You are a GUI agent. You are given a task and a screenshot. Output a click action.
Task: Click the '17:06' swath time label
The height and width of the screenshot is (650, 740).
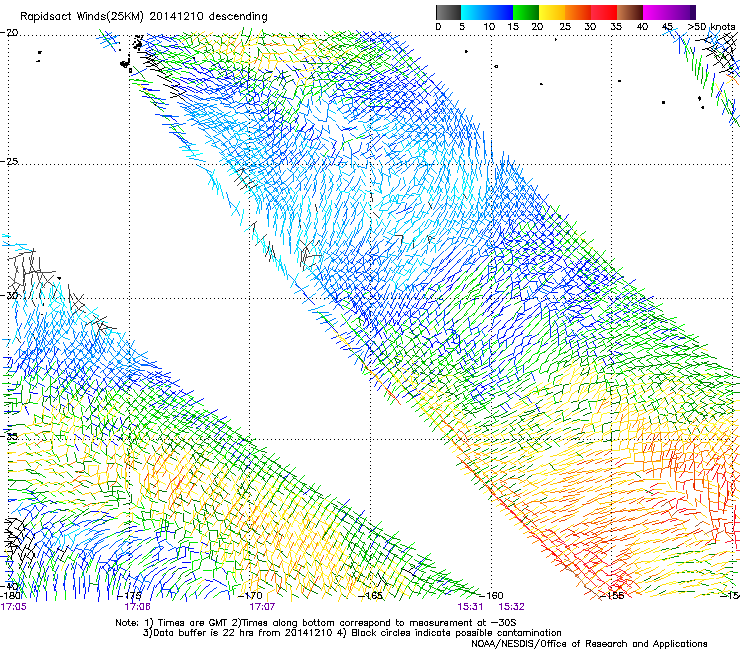pyautogui.click(x=137, y=607)
